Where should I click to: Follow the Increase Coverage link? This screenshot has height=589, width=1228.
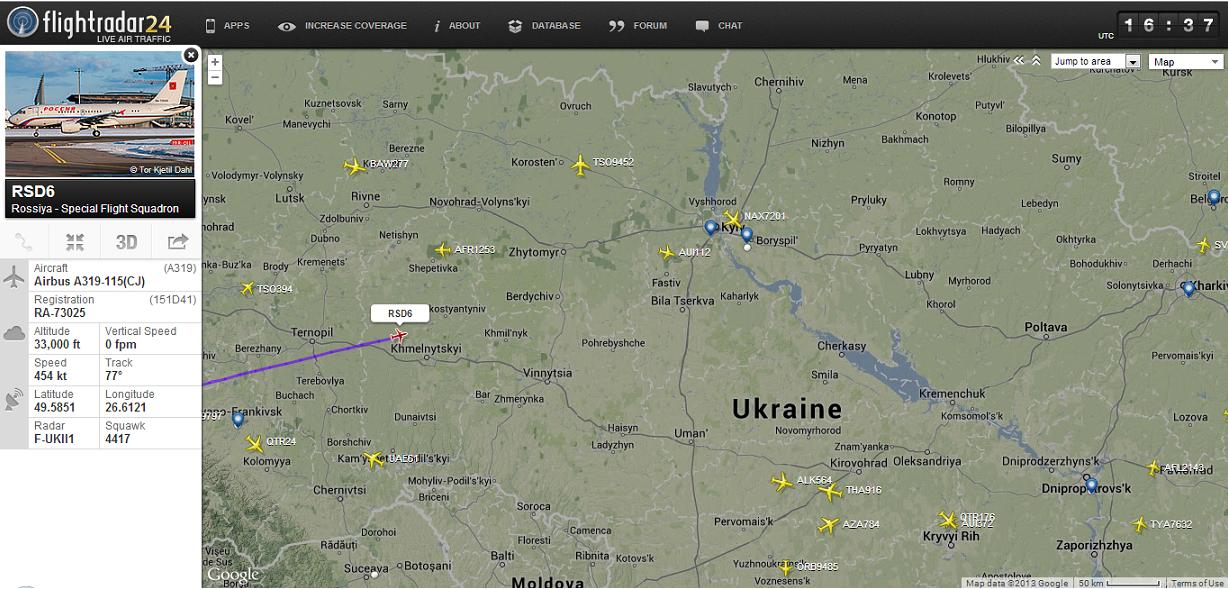342,26
